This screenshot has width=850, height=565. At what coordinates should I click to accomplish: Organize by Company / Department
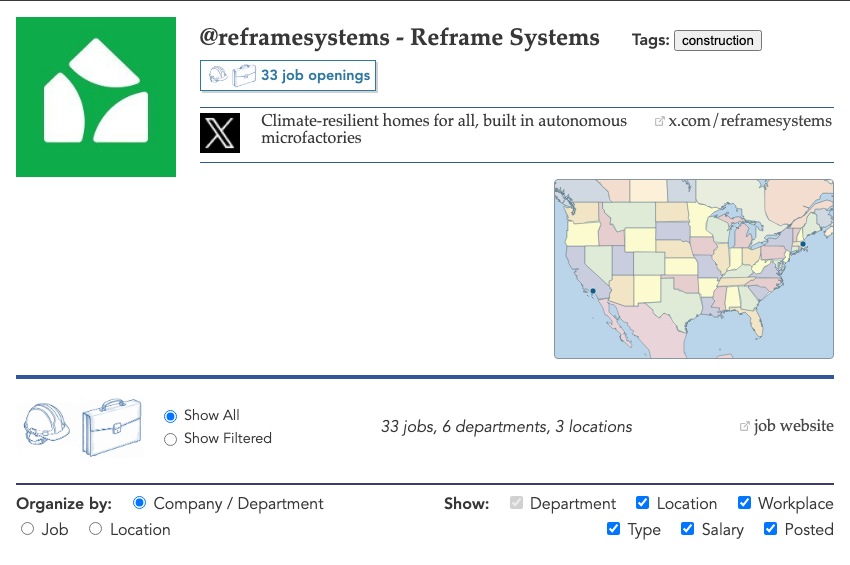[139, 503]
